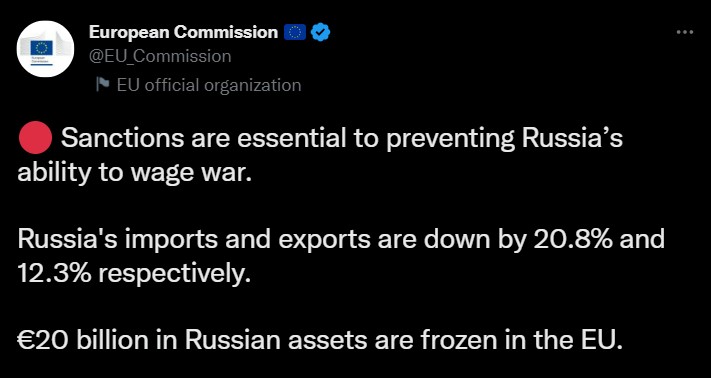Open the @EU_Commission handle link
This screenshot has width=711, height=378.
(x=160, y=56)
